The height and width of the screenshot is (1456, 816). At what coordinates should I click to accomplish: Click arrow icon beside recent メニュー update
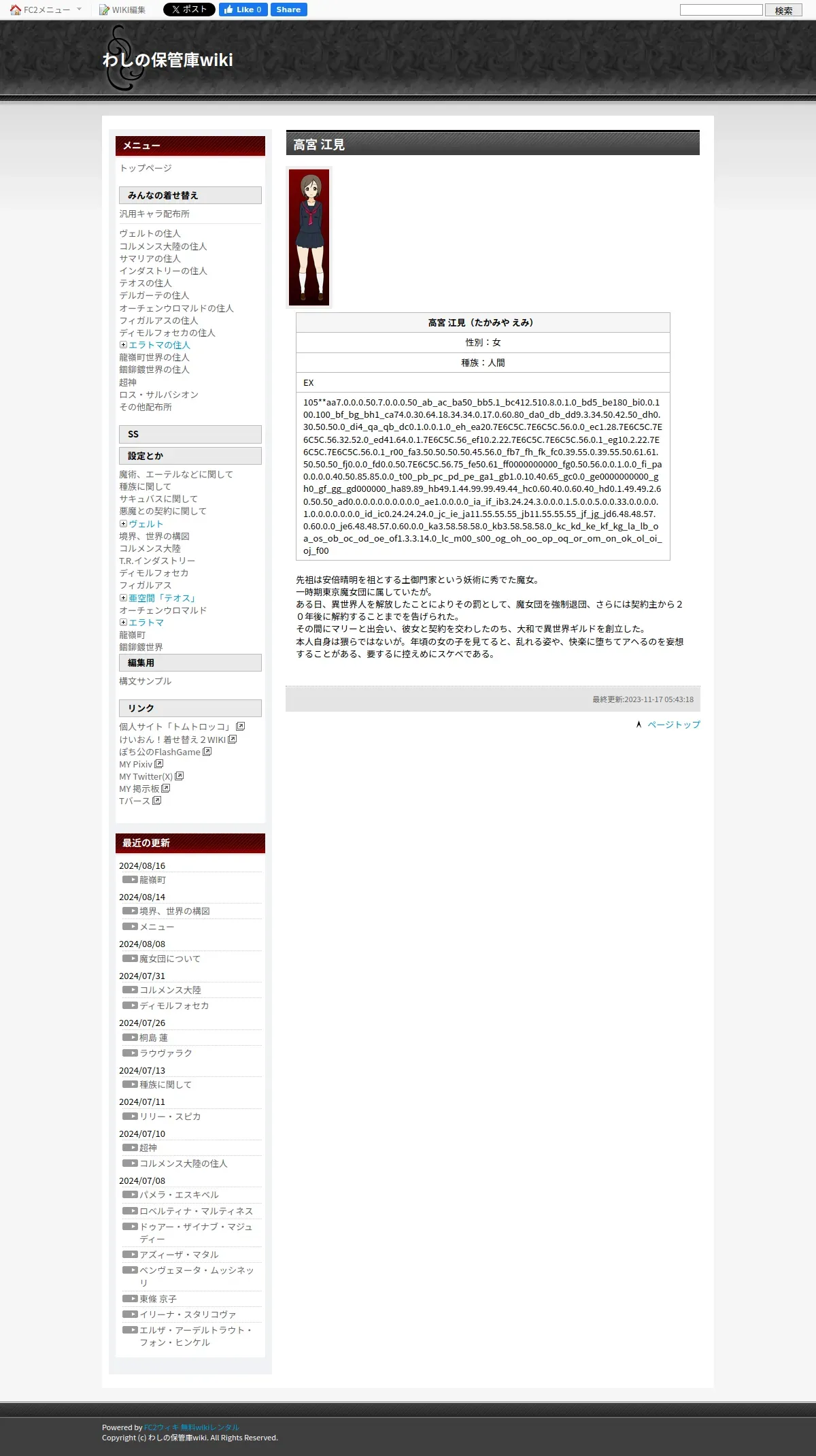point(130,927)
